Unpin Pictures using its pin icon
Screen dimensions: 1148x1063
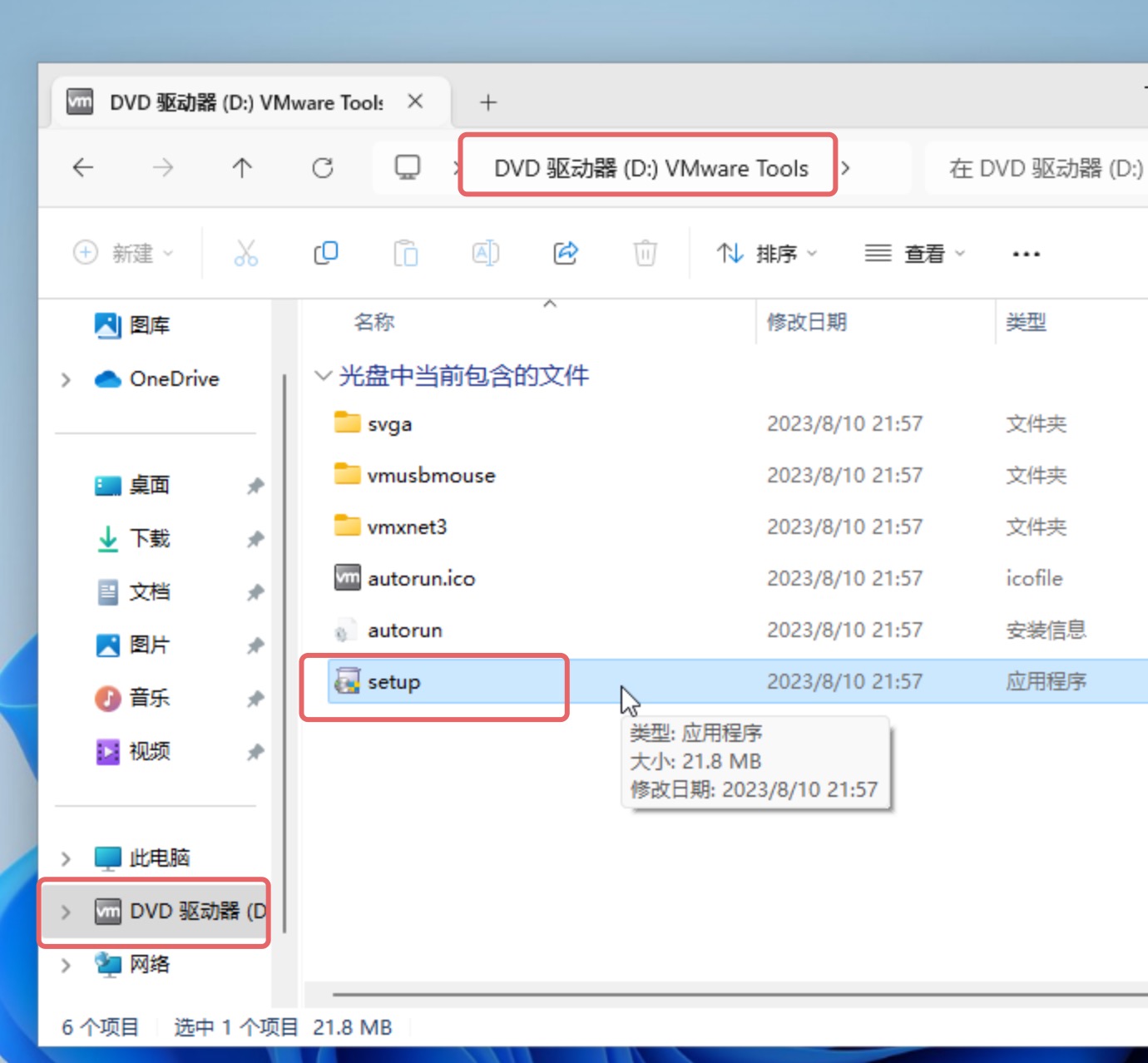pos(255,645)
